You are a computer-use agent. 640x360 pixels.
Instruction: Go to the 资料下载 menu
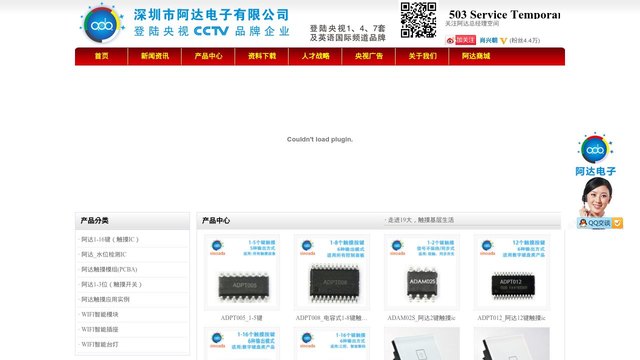(262, 56)
